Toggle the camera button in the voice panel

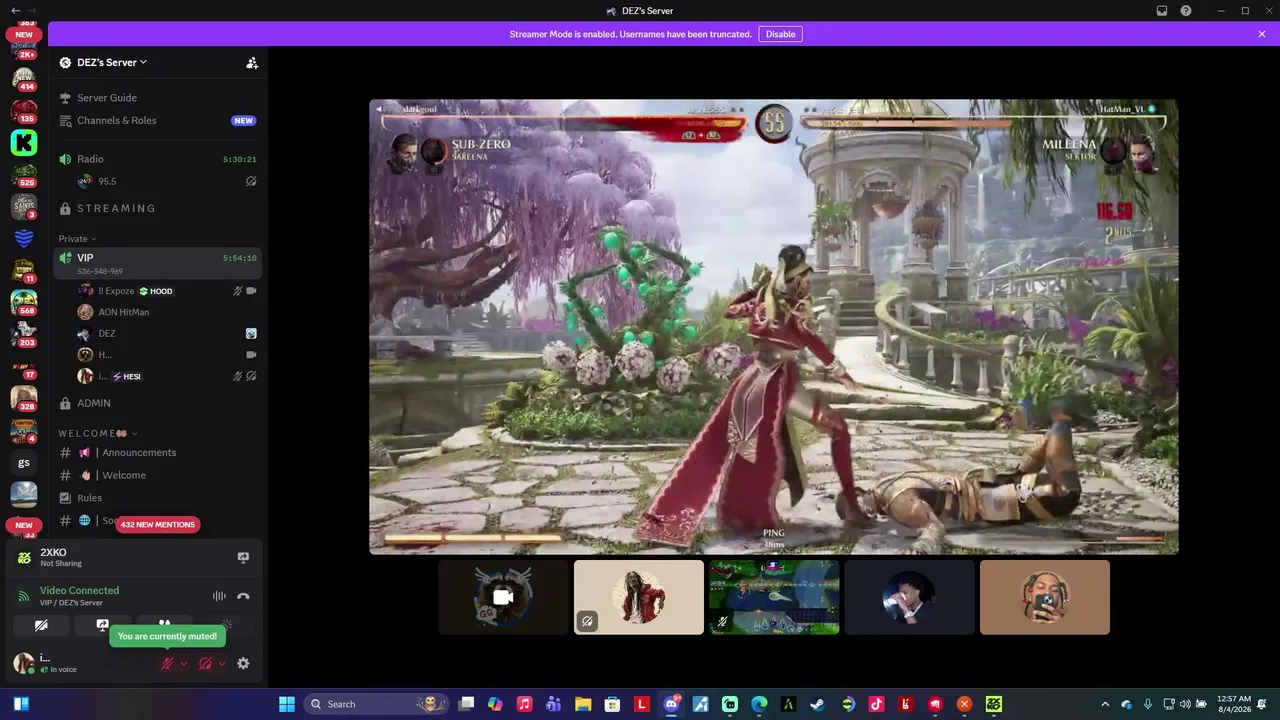pyautogui.click(x=41, y=625)
